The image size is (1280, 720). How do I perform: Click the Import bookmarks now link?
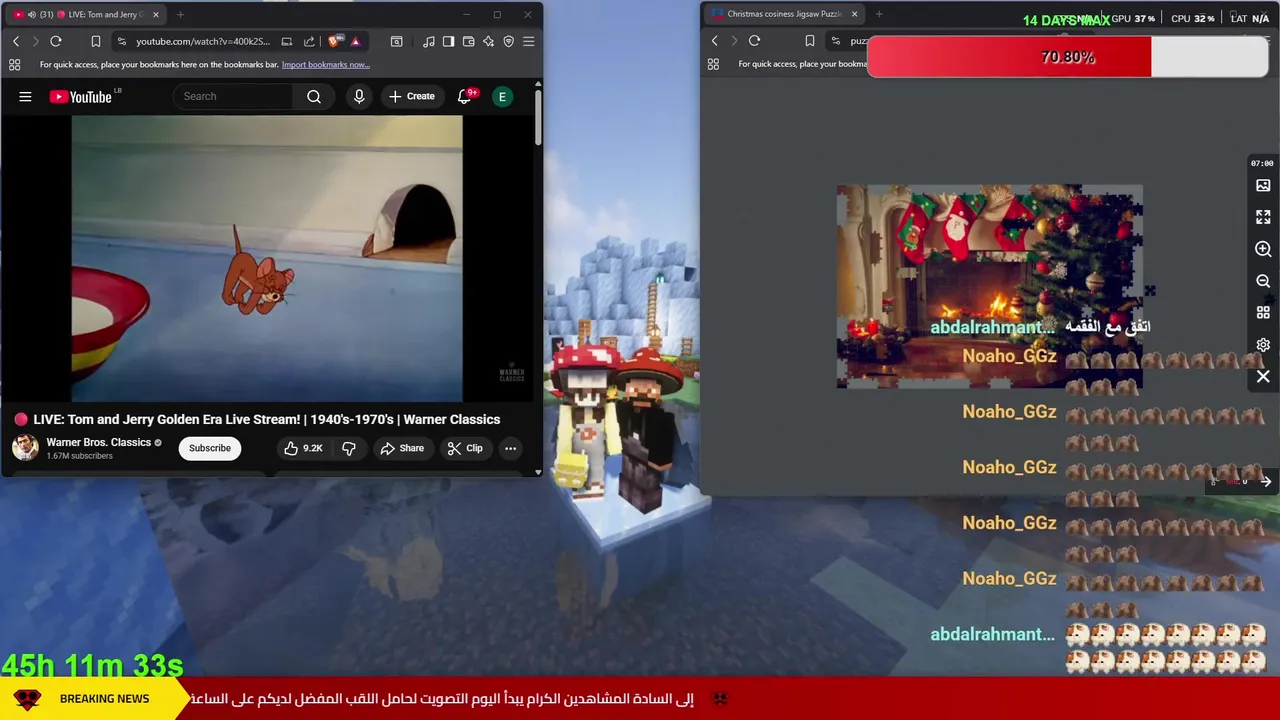click(x=325, y=65)
